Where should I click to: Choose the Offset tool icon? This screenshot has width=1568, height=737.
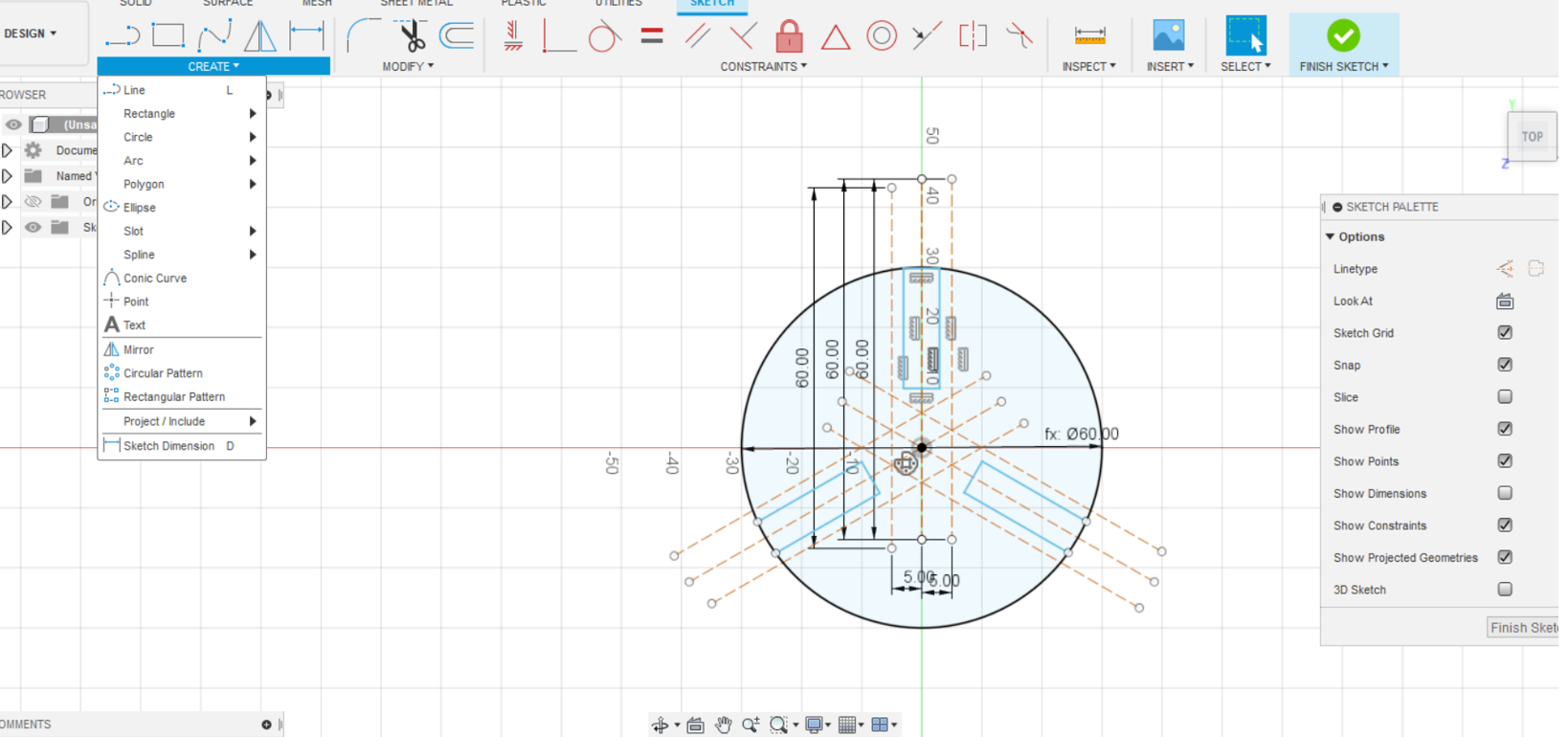pos(457,36)
